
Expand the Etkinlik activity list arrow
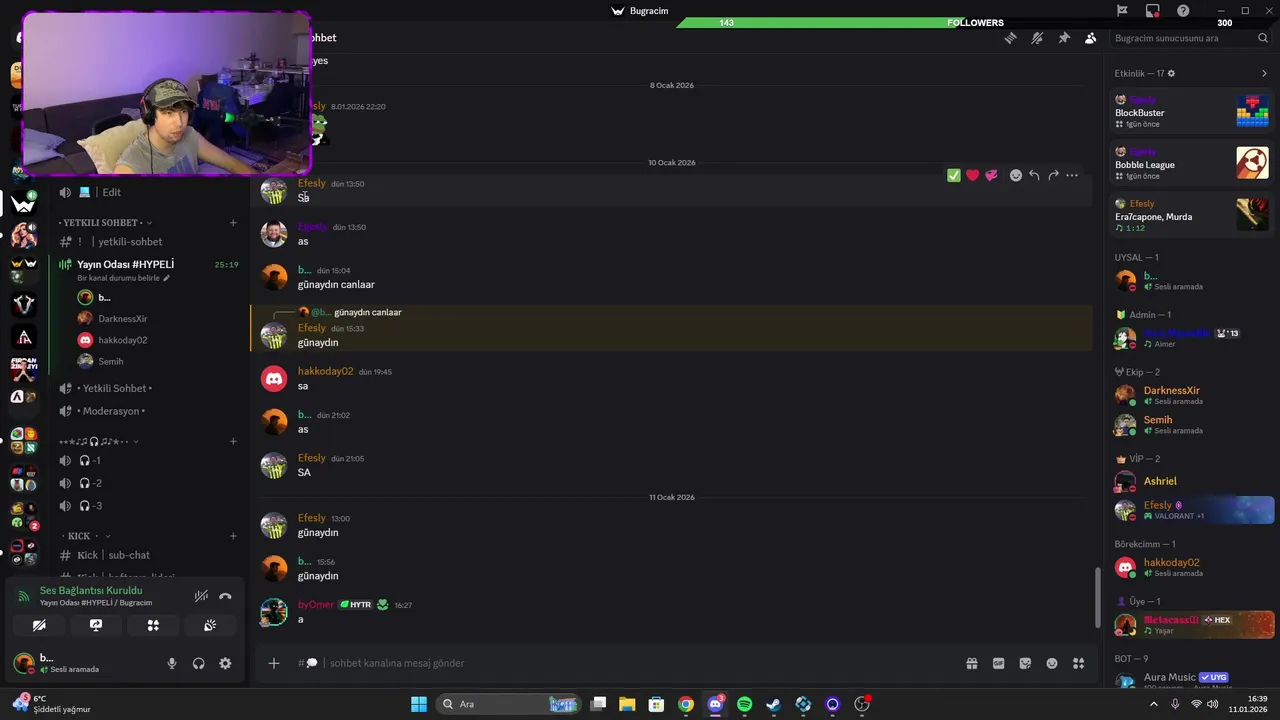pyautogui.click(x=1264, y=73)
